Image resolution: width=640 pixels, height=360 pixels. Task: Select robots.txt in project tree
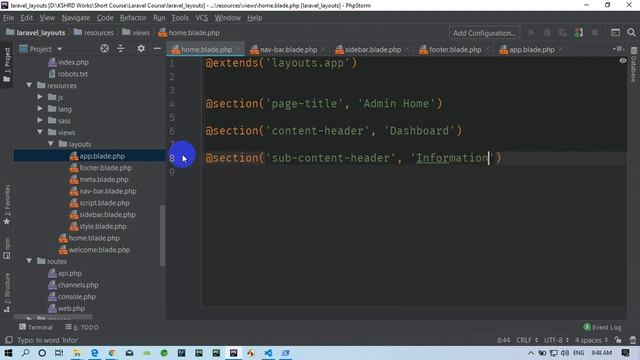pyautogui.click(x=73, y=74)
